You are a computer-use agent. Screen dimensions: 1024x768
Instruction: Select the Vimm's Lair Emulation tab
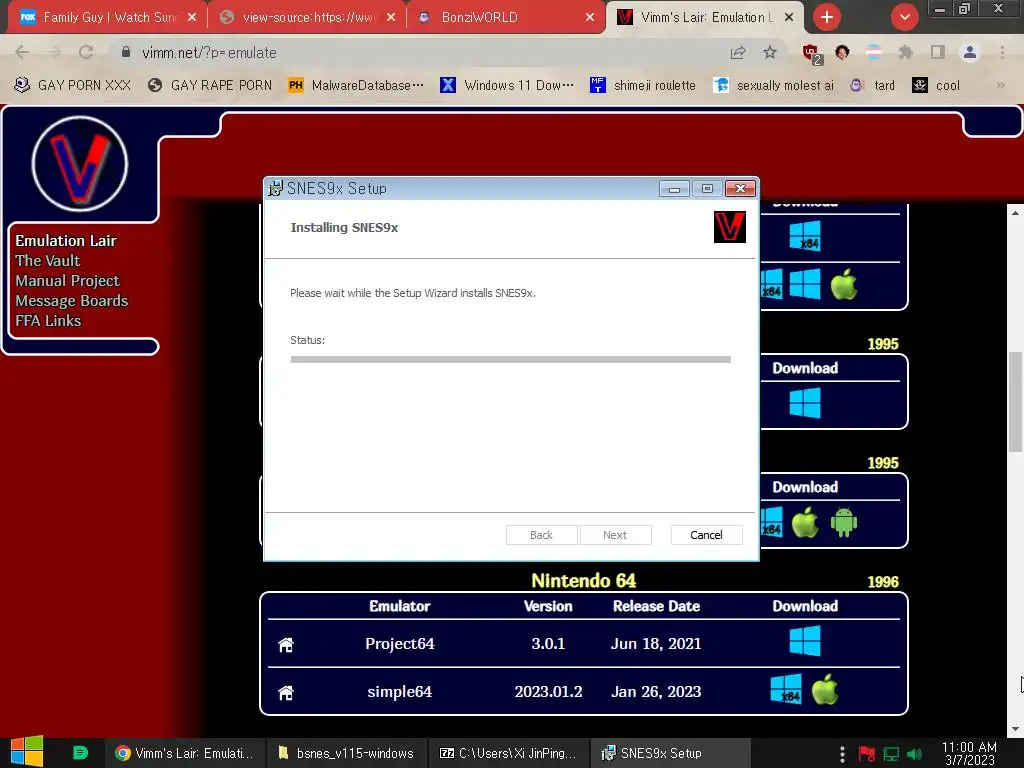point(703,17)
